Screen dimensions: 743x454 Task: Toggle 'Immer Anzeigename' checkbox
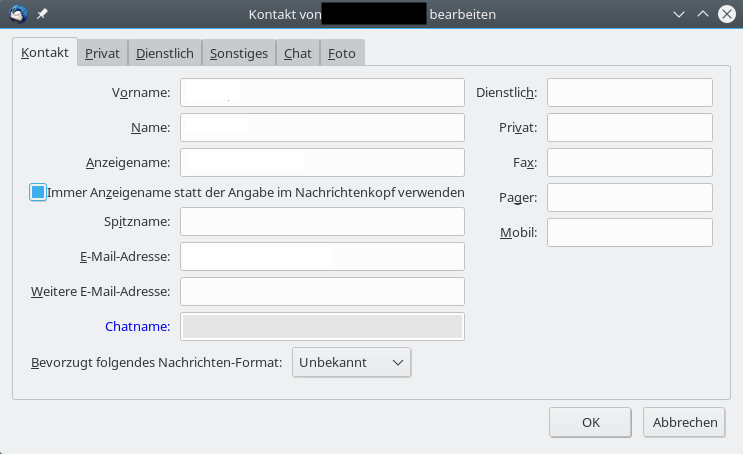(x=38, y=192)
